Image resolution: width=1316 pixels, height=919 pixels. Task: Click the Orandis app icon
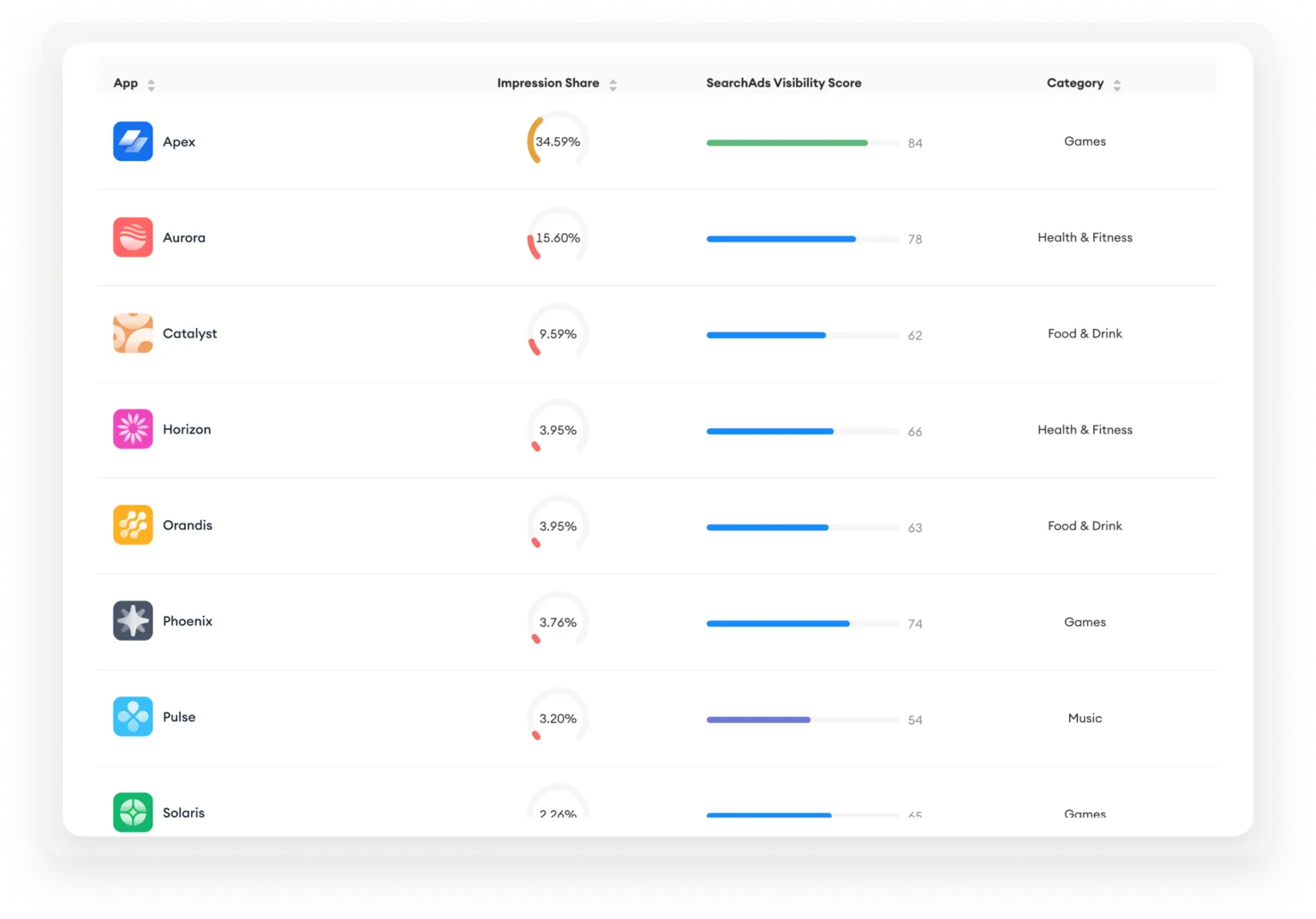coord(133,525)
